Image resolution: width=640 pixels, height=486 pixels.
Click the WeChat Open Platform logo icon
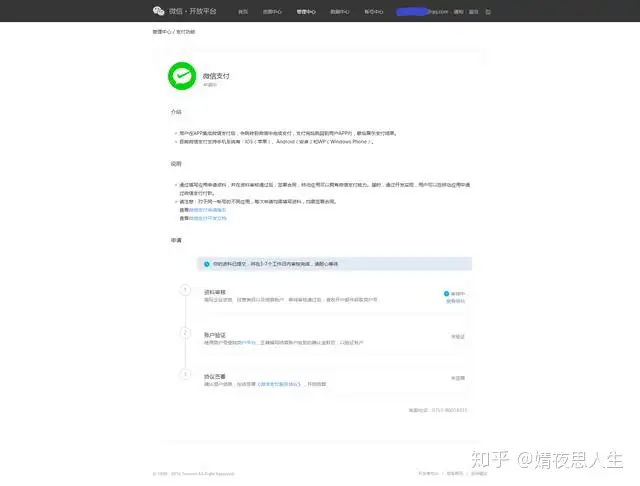point(158,11)
